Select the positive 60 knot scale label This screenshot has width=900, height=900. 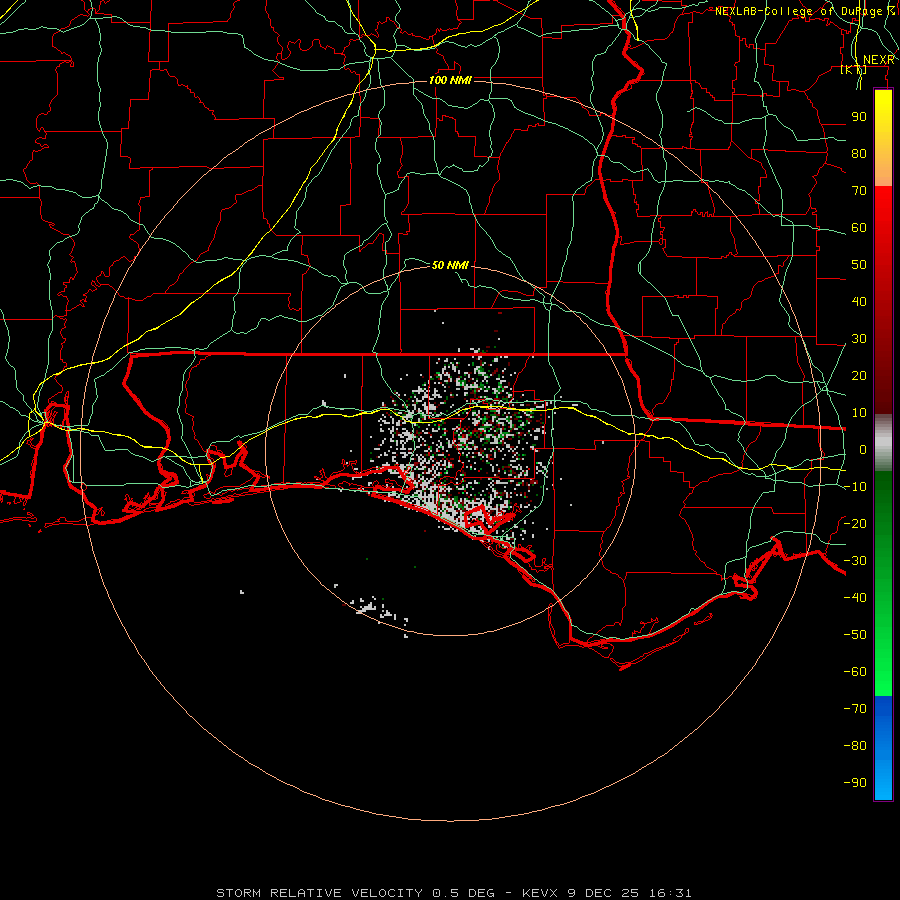click(859, 228)
